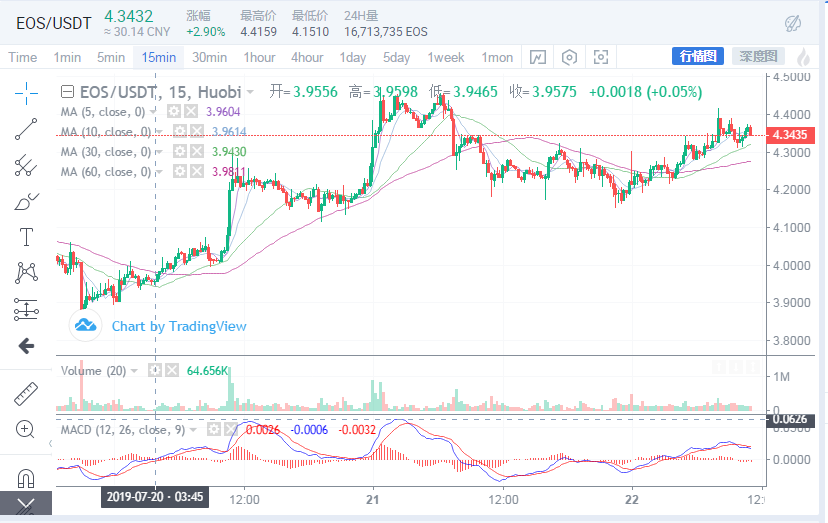Viewport: 828px width, 523px height.
Task: Select the brush drawing tool
Action: pyautogui.click(x=26, y=201)
